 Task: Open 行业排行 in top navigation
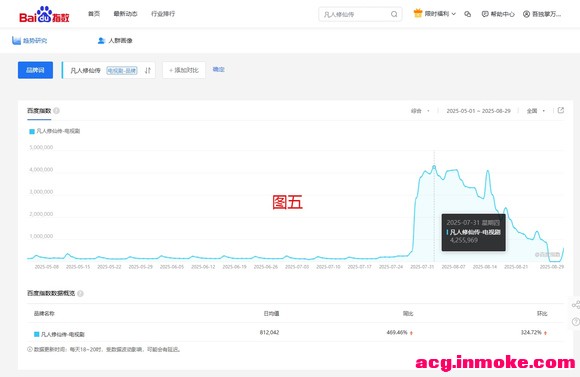pyautogui.click(x=163, y=14)
